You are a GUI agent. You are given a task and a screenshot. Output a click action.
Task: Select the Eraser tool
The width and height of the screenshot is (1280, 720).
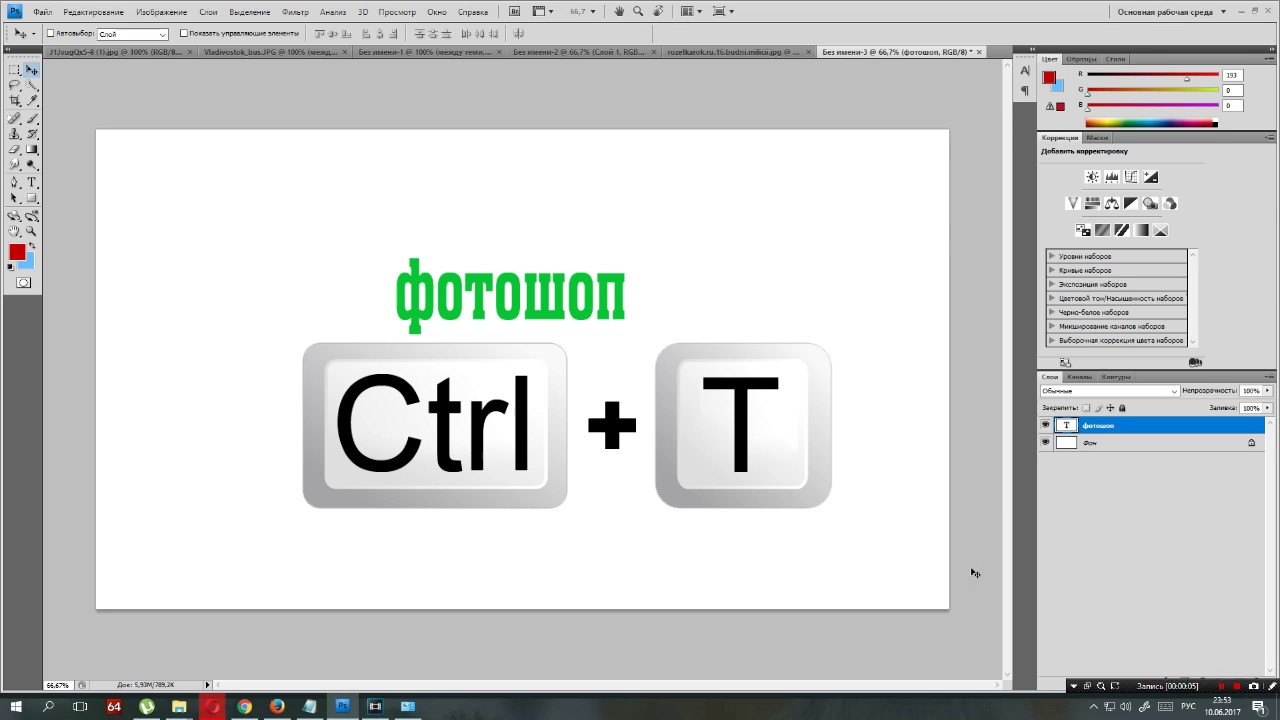click(x=15, y=149)
